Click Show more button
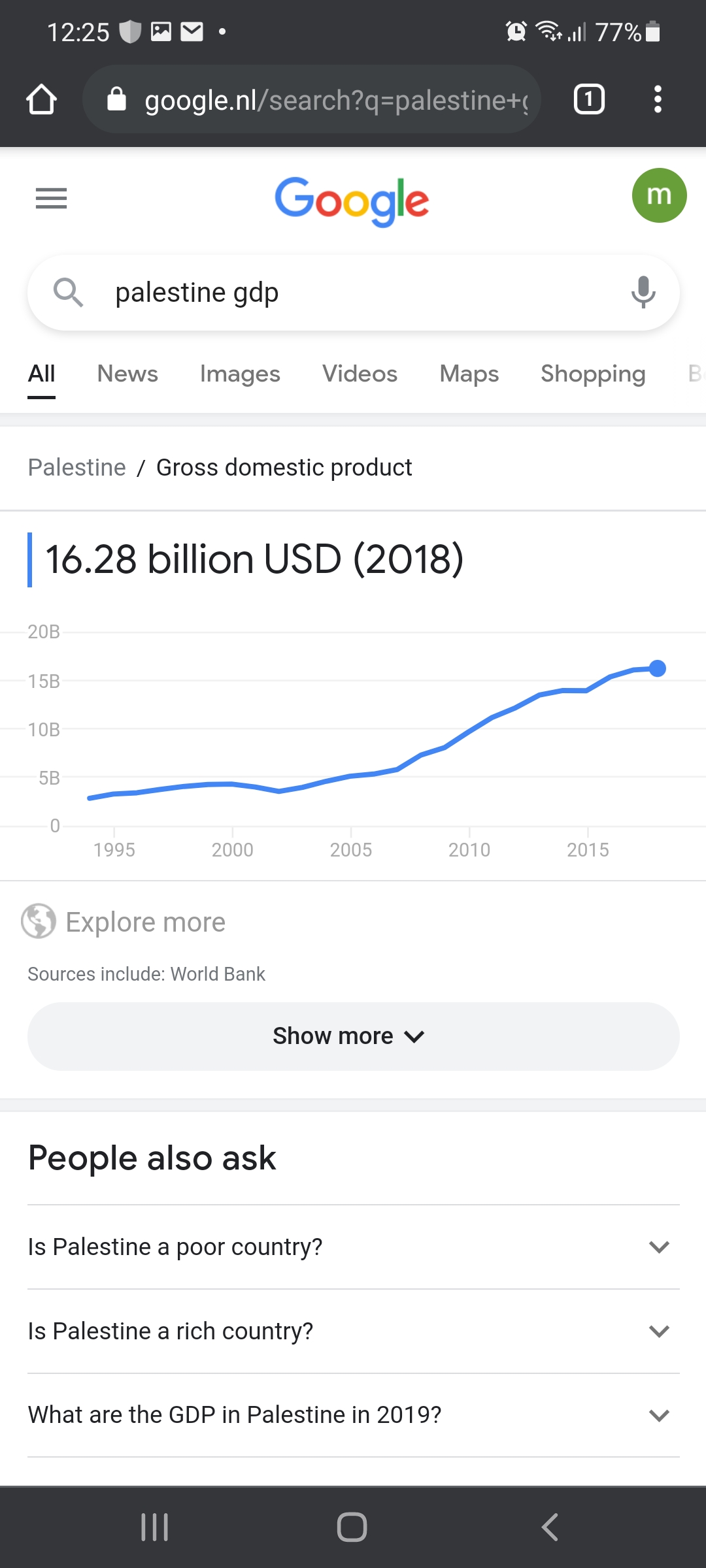 (x=353, y=1036)
